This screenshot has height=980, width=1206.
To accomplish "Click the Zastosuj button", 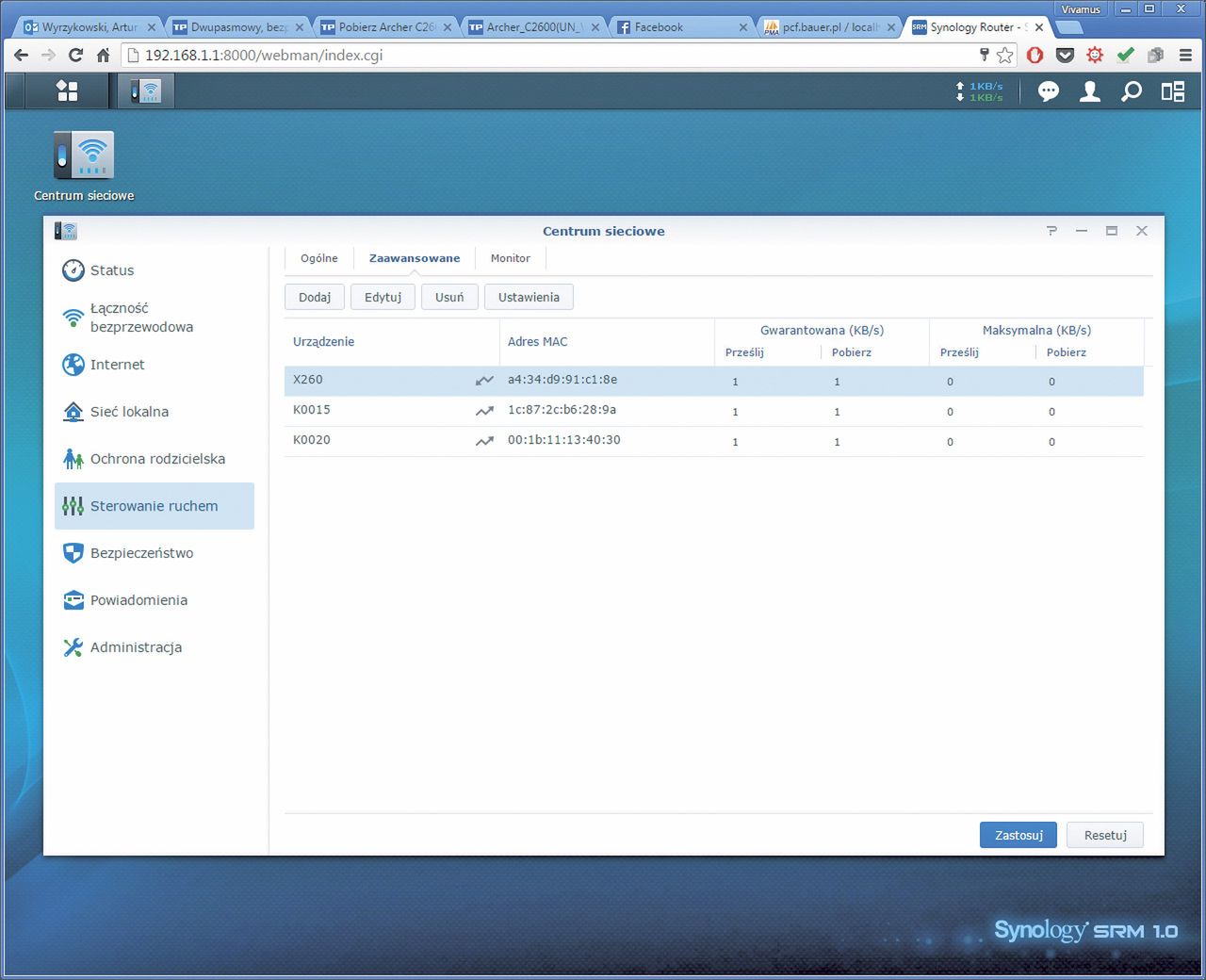I will pos(1019,835).
